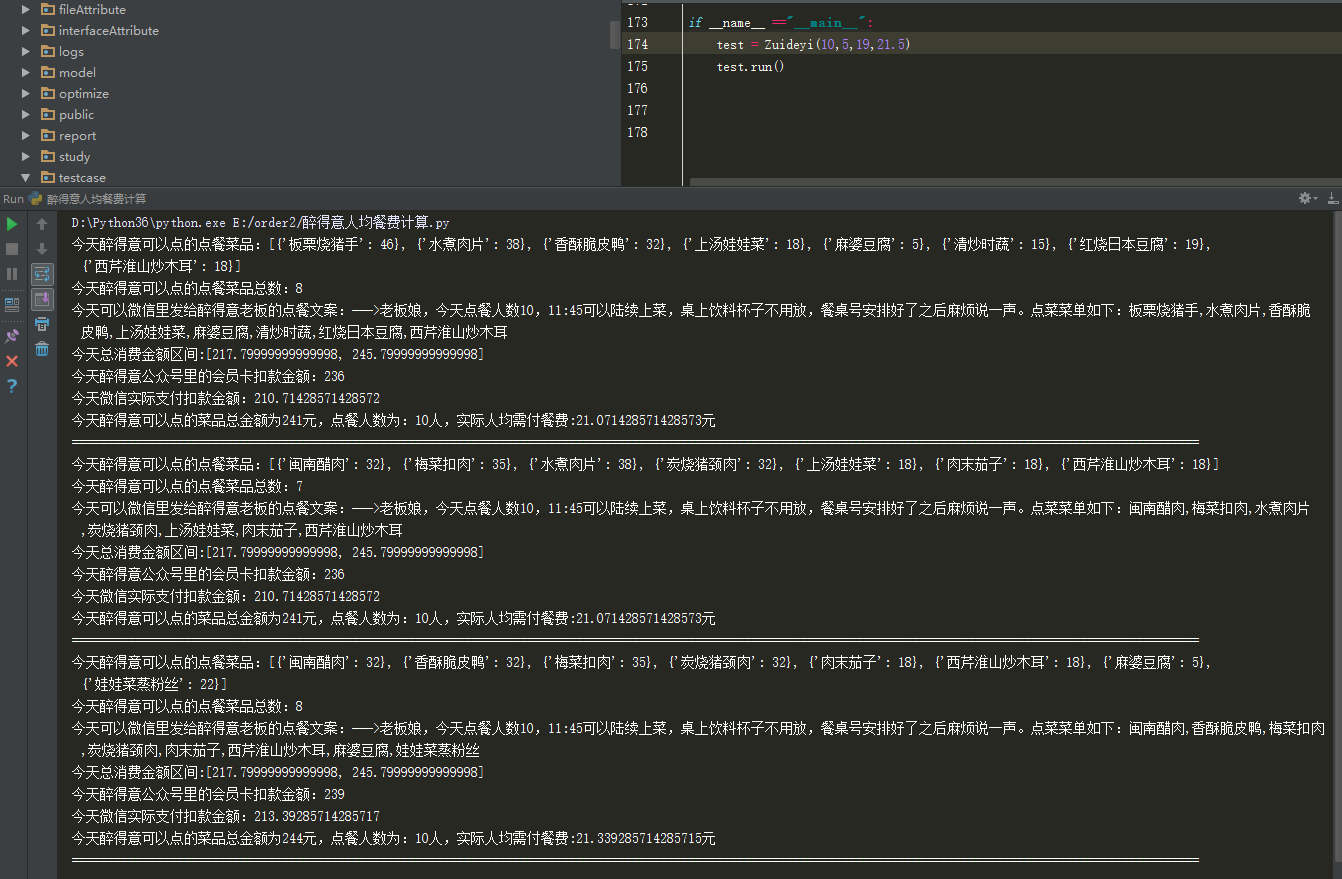Pause the console output
This screenshot has height=879, width=1342.
(x=12, y=273)
